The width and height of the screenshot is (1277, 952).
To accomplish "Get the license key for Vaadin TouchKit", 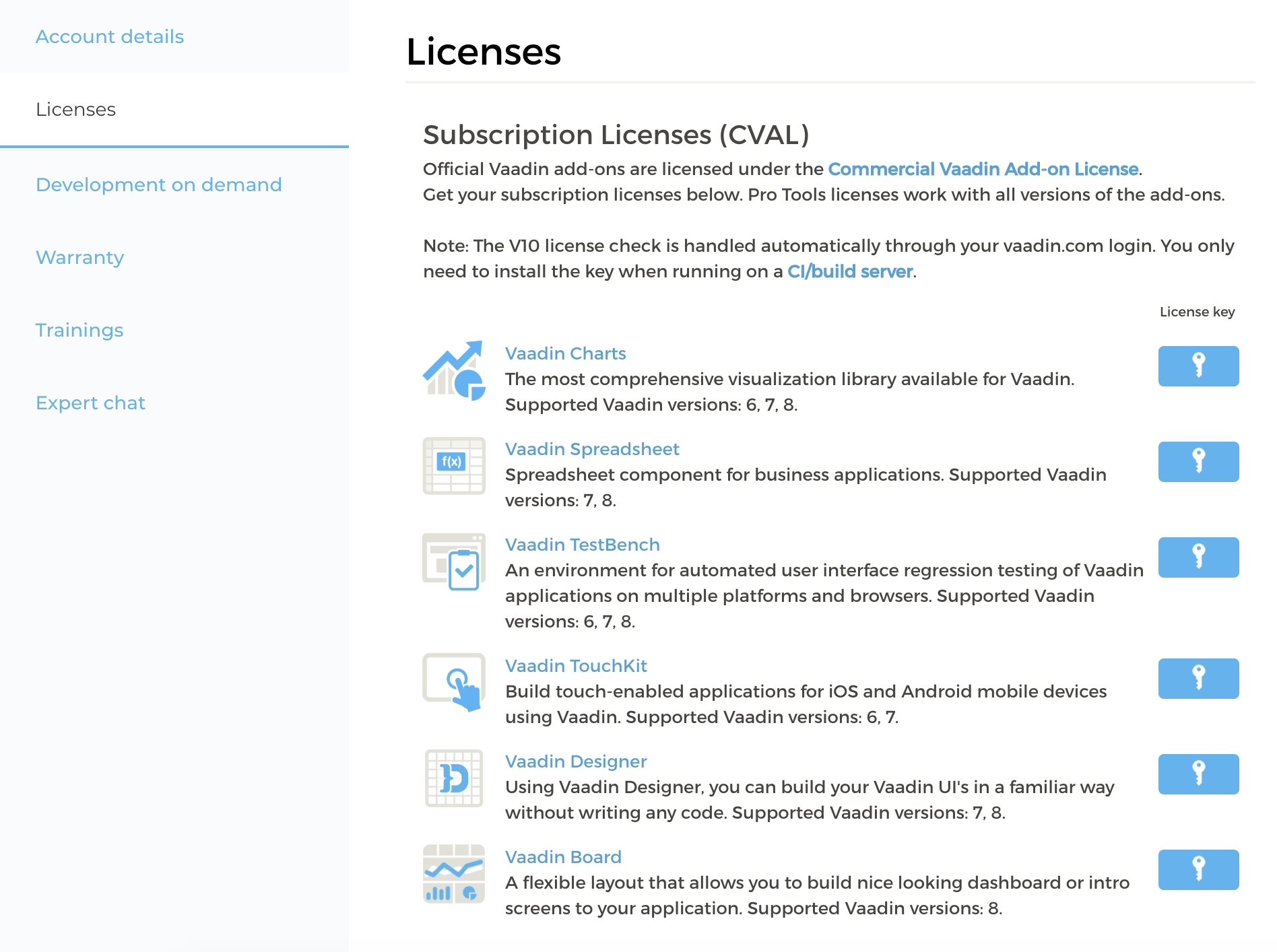I will point(1198,679).
